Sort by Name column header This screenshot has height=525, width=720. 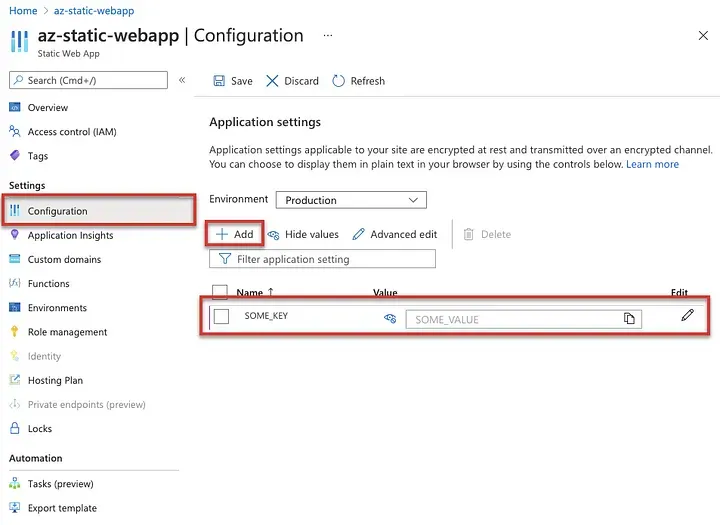[x=255, y=293]
